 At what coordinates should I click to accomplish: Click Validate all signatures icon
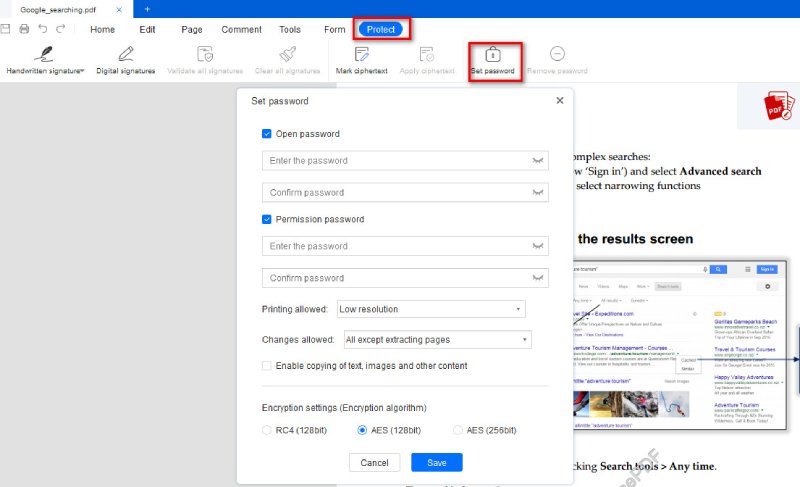click(205, 54)
